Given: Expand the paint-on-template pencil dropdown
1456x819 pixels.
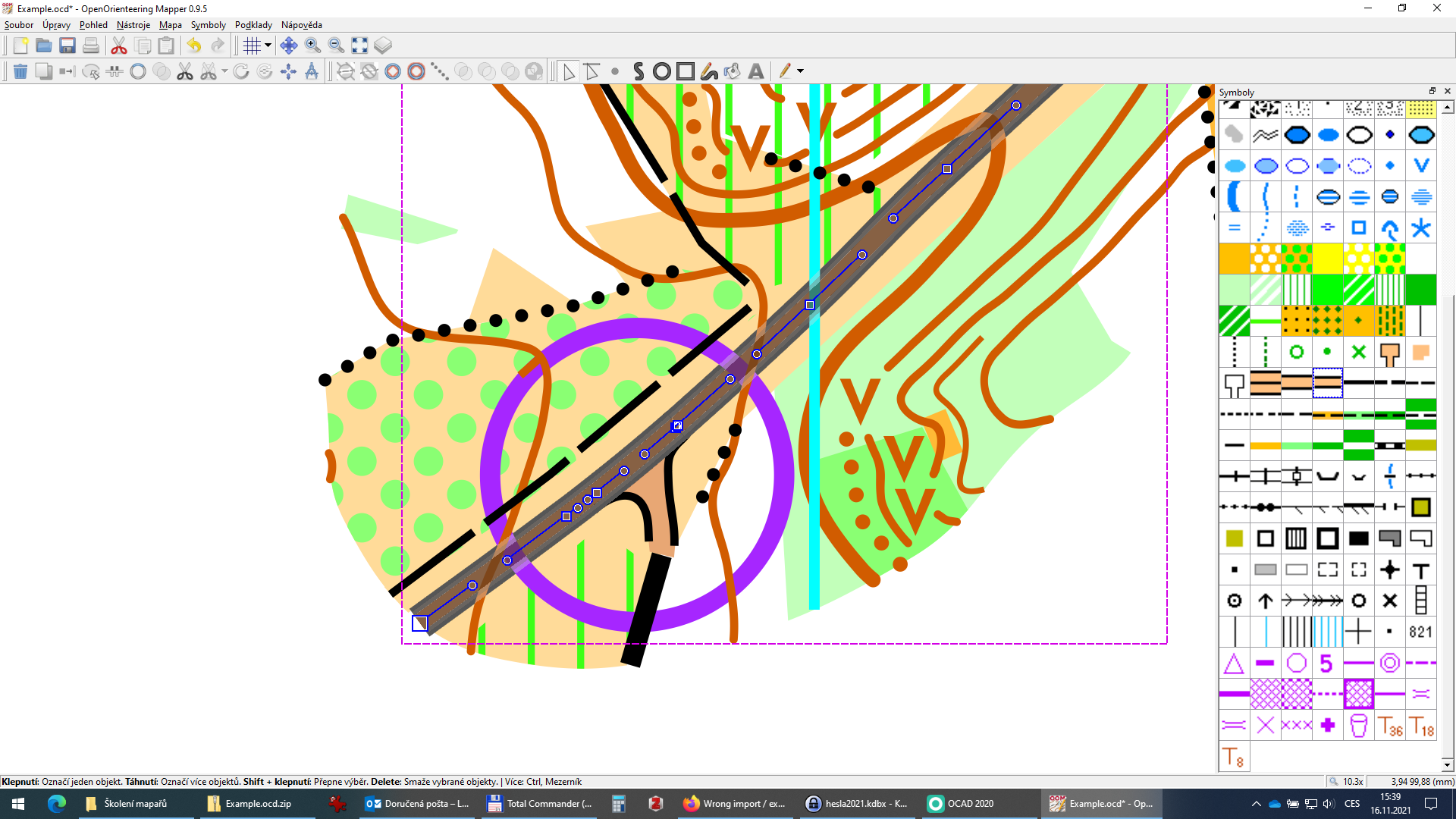Looking at the screenshot, I should point(800,71).
